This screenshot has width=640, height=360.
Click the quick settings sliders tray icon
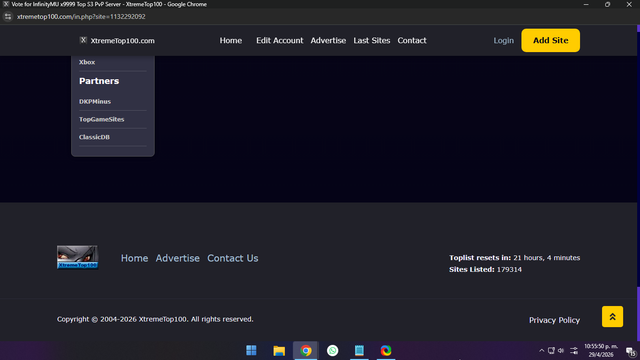click(574, 350)
